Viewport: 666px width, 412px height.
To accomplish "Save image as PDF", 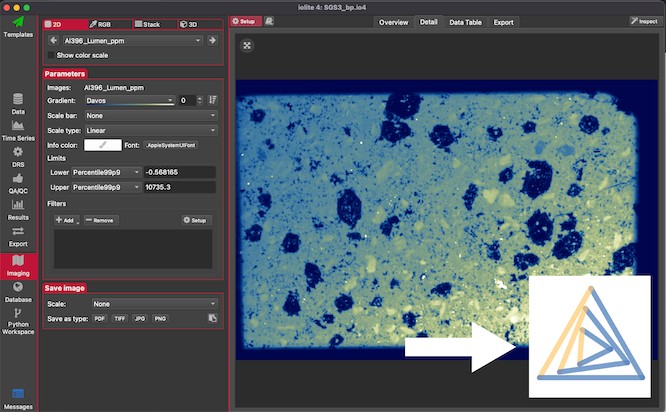I will (x=99, y=319).
